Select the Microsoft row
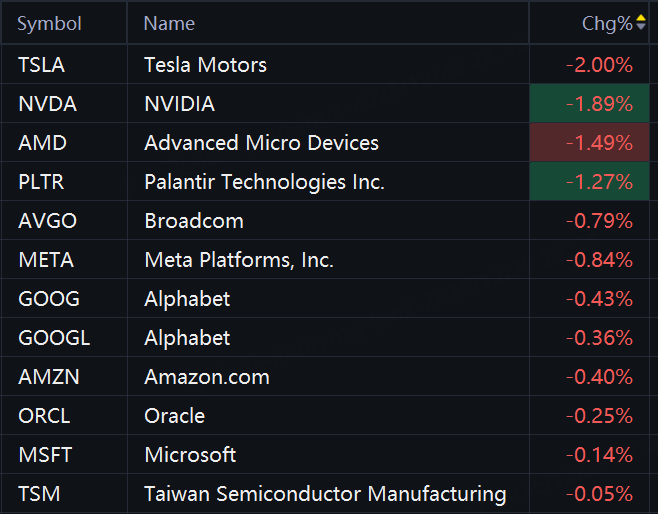This screenshot has width=658, height=514. click(x=190, y=455)
